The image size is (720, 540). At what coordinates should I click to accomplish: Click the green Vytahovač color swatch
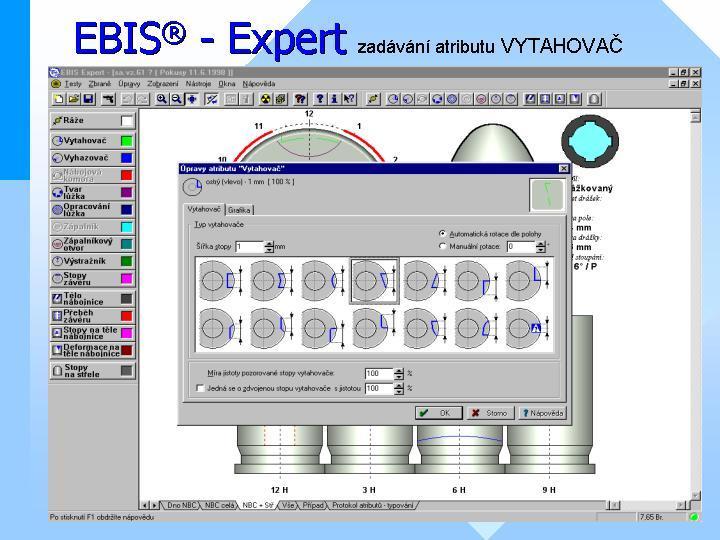coord(126,141)
